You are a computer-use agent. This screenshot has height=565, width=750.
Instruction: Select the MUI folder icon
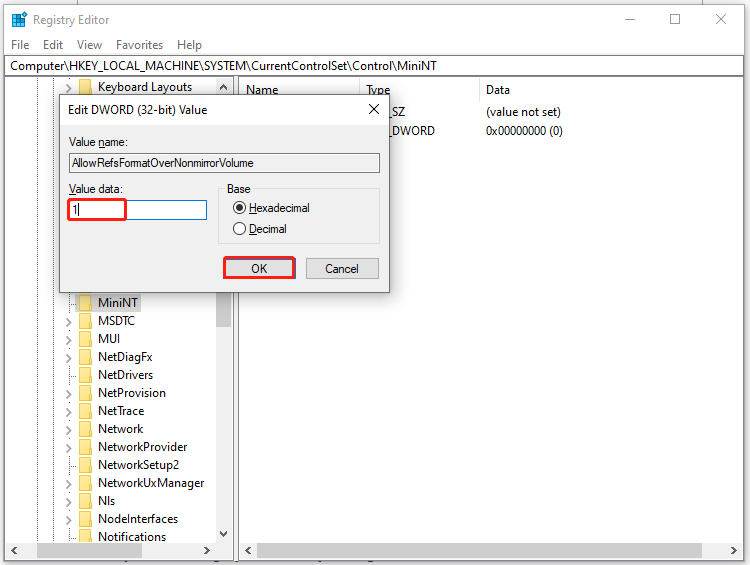point(86,339)
